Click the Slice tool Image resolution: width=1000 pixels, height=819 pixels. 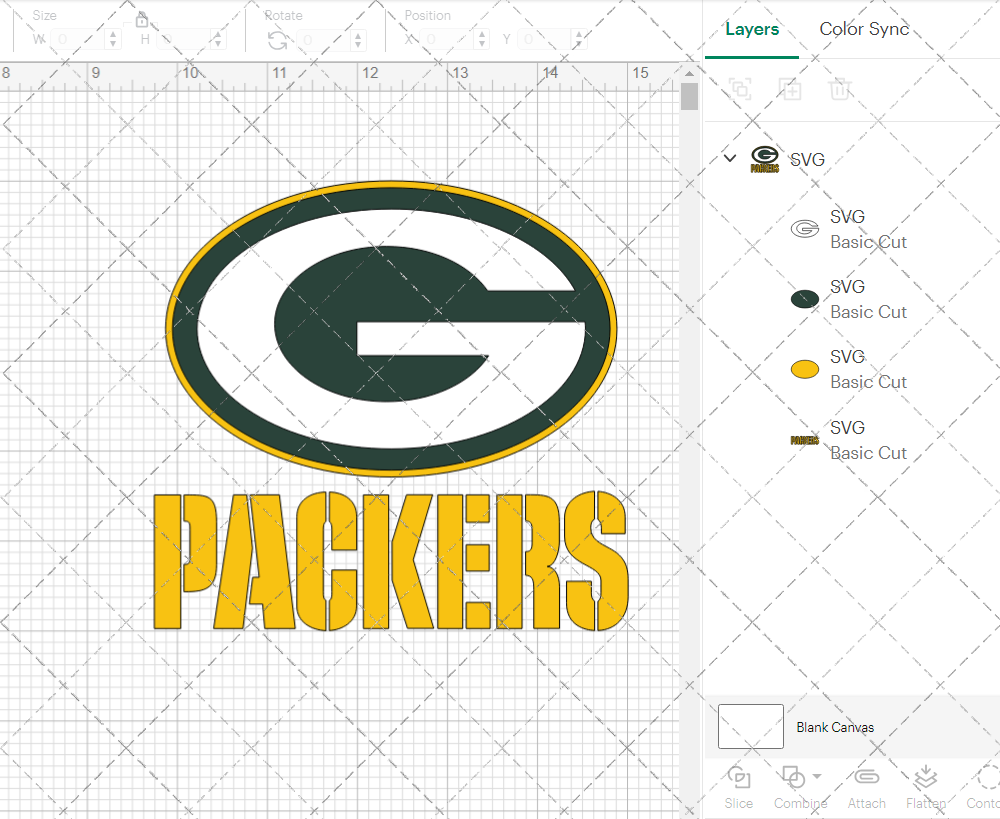click(739, 778)
